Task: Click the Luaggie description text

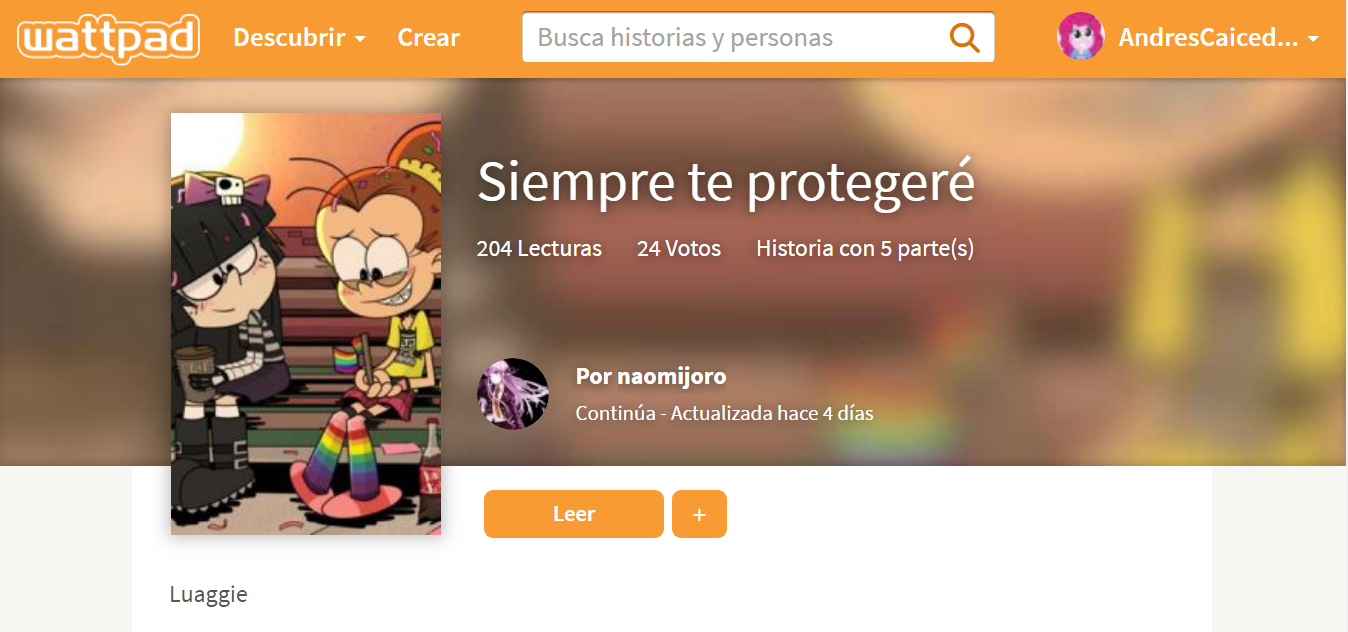Action: click(x=208, y=595)
